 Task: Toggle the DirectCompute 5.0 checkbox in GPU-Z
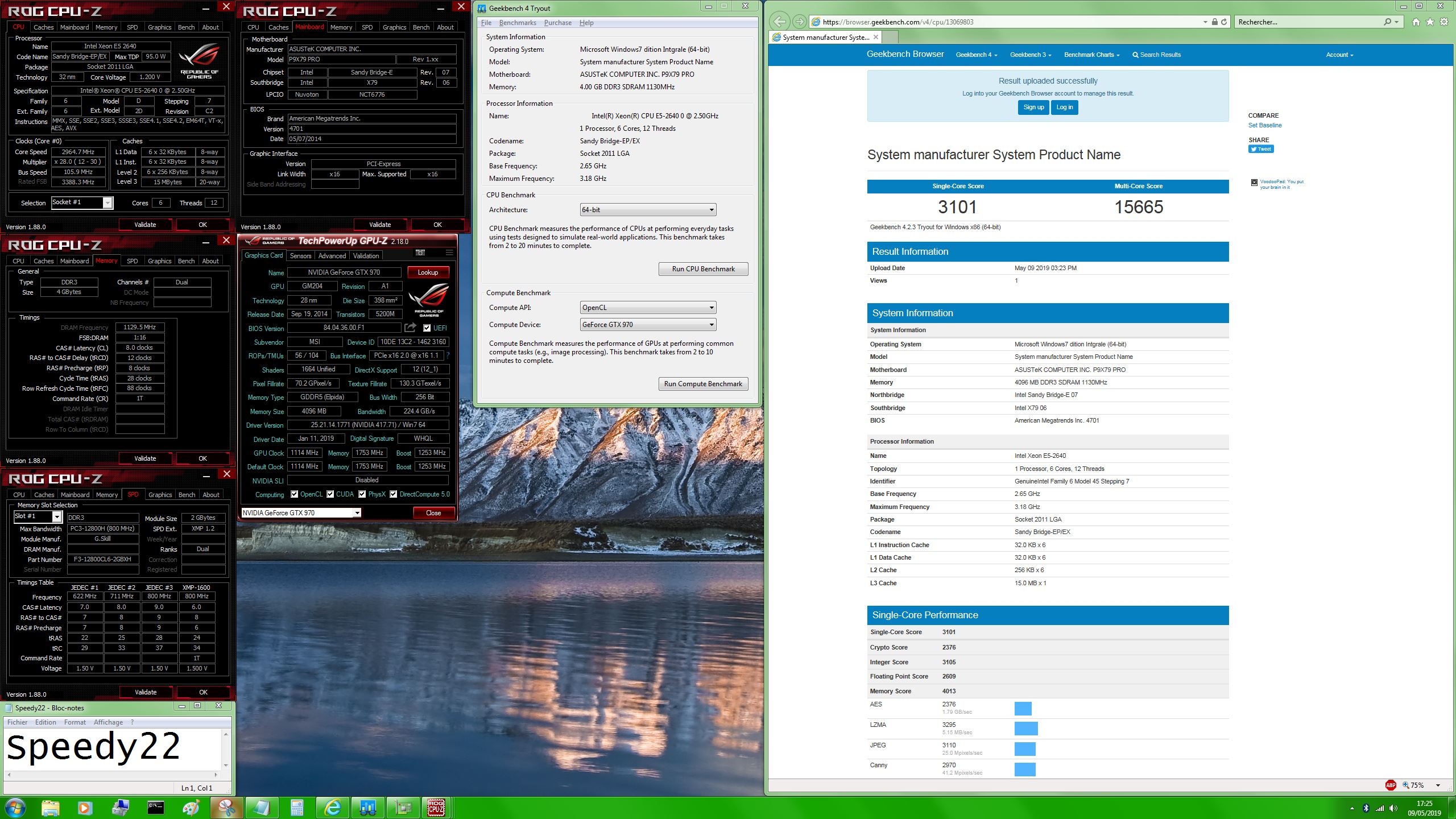click(393, 494)
